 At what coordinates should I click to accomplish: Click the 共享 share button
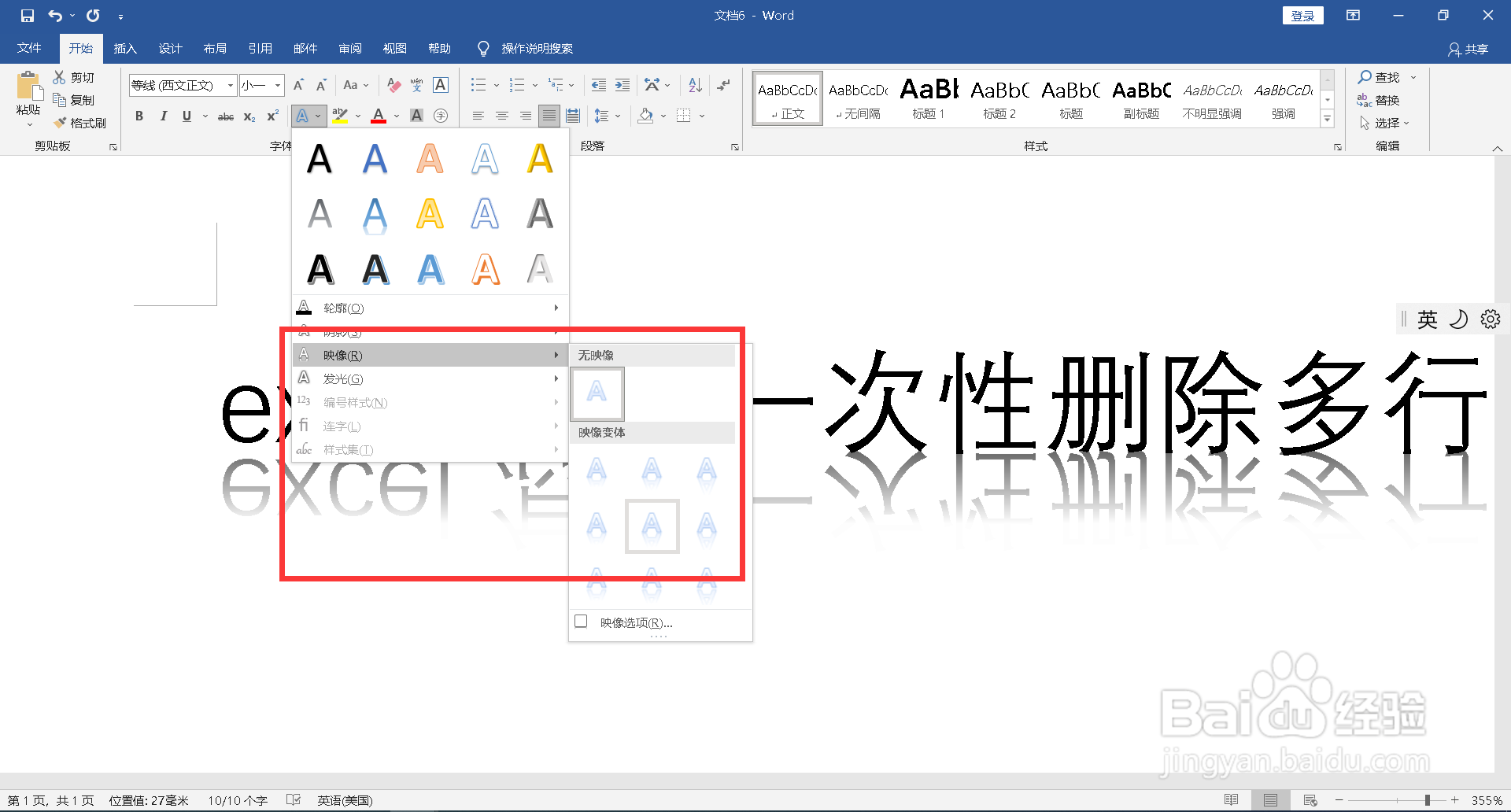[x=1470, y=48]
